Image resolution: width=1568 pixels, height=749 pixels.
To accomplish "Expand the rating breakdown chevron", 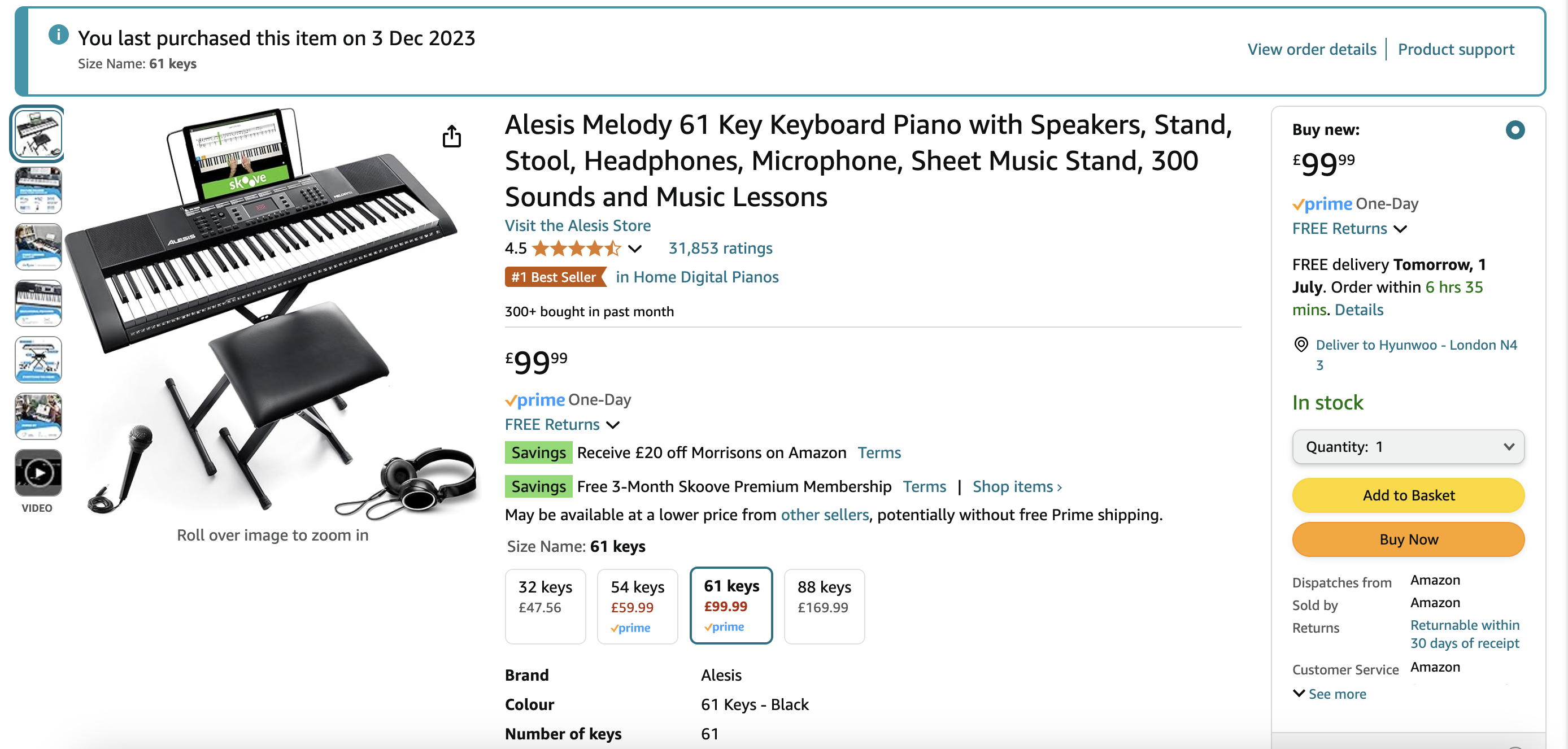I will click(635, 249).
